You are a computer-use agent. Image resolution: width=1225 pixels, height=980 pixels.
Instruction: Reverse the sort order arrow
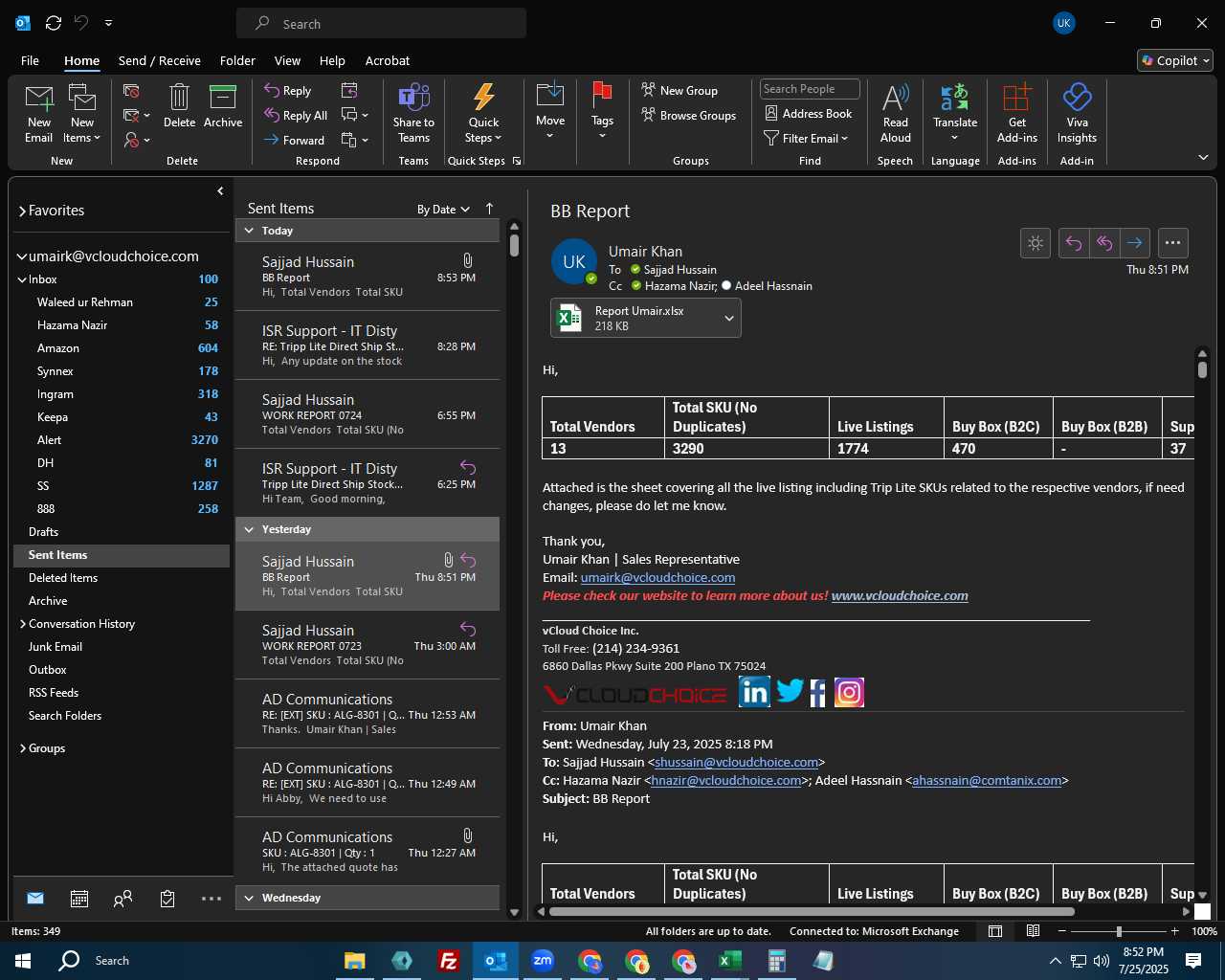pos(489,209)
